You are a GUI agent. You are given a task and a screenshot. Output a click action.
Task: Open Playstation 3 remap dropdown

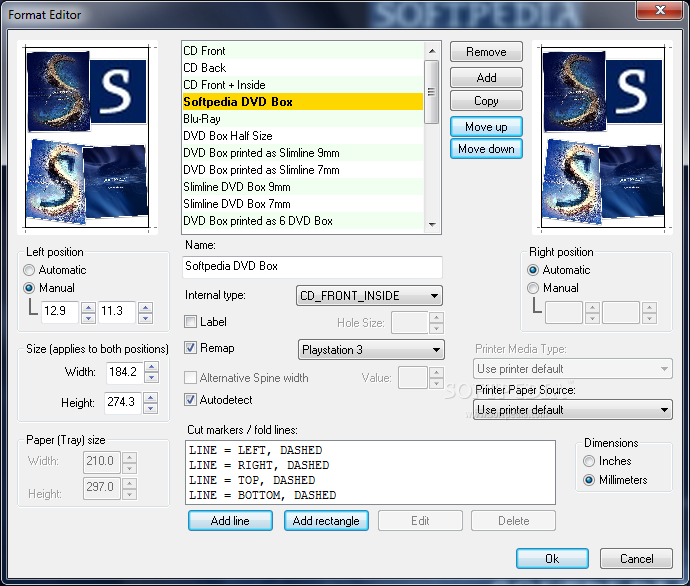(x=371, y=350)
